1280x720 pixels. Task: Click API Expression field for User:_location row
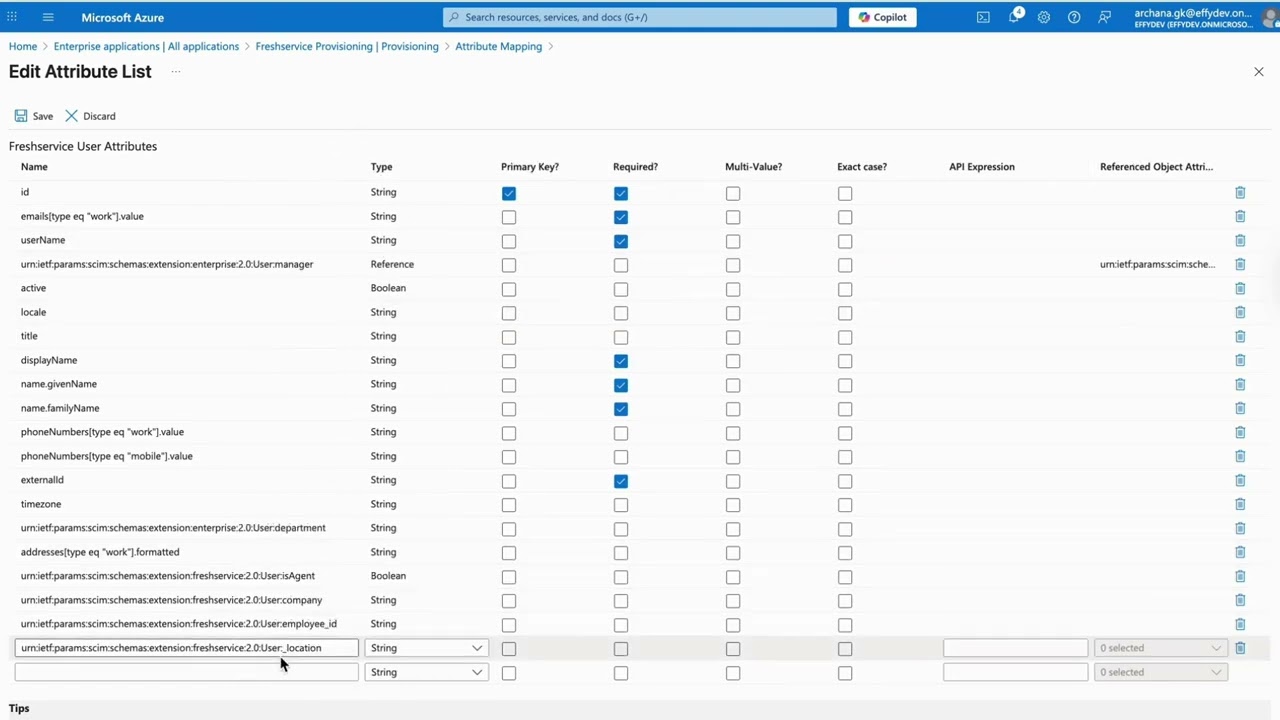click(x=1015, y=648)
